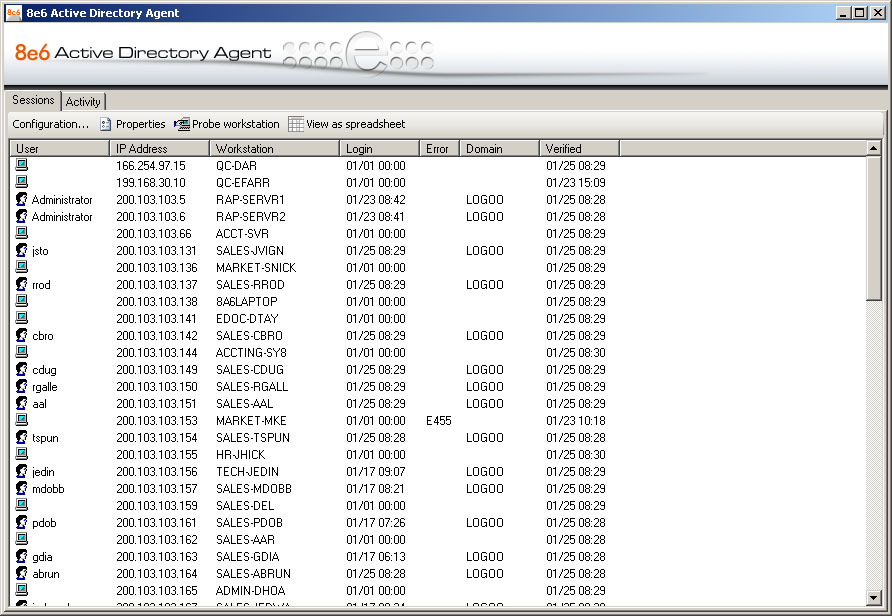This screenshot has width=892, height=616.
Task: Click the user icon beside gdia
Action: [x=22, y=556]
